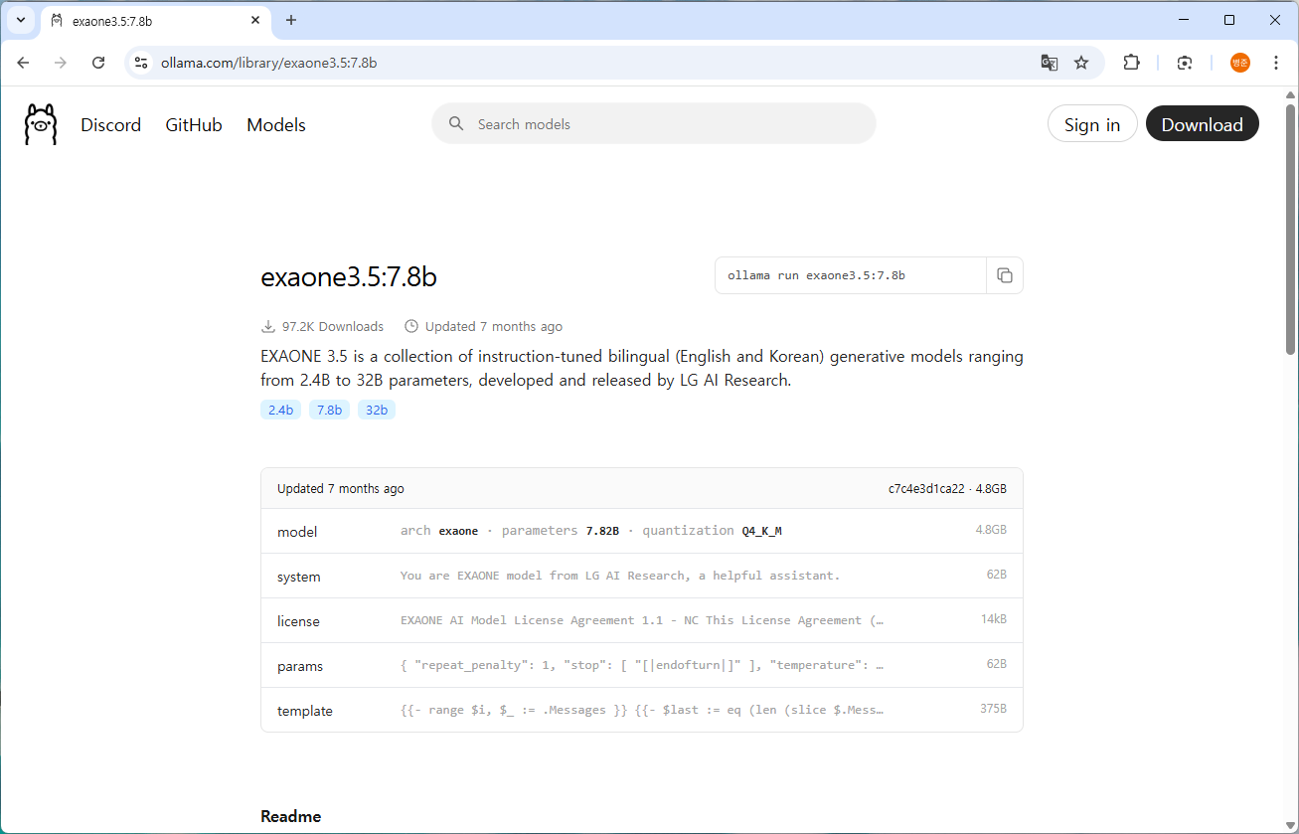This screenshot has height=834, width=1299.
Task: Select the 2.4b model tag
Action: point(281,410)
